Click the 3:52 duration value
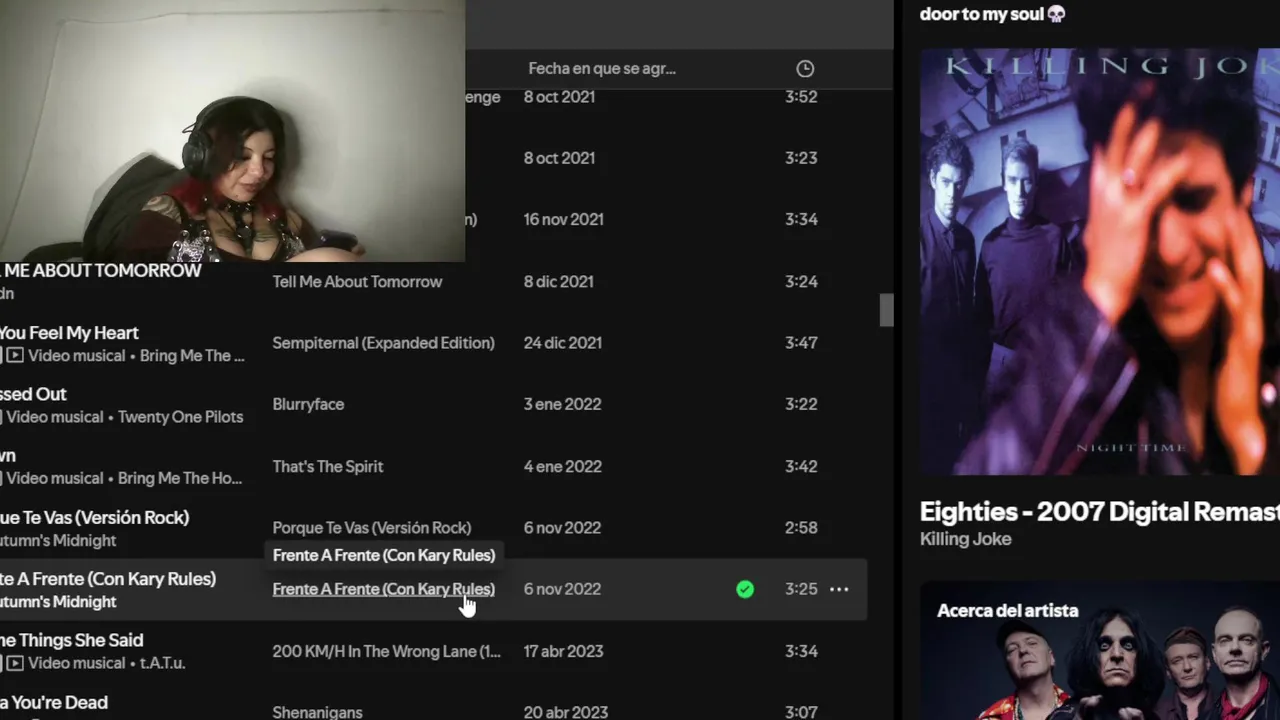1280x720 pixels. tap(801, 97)
